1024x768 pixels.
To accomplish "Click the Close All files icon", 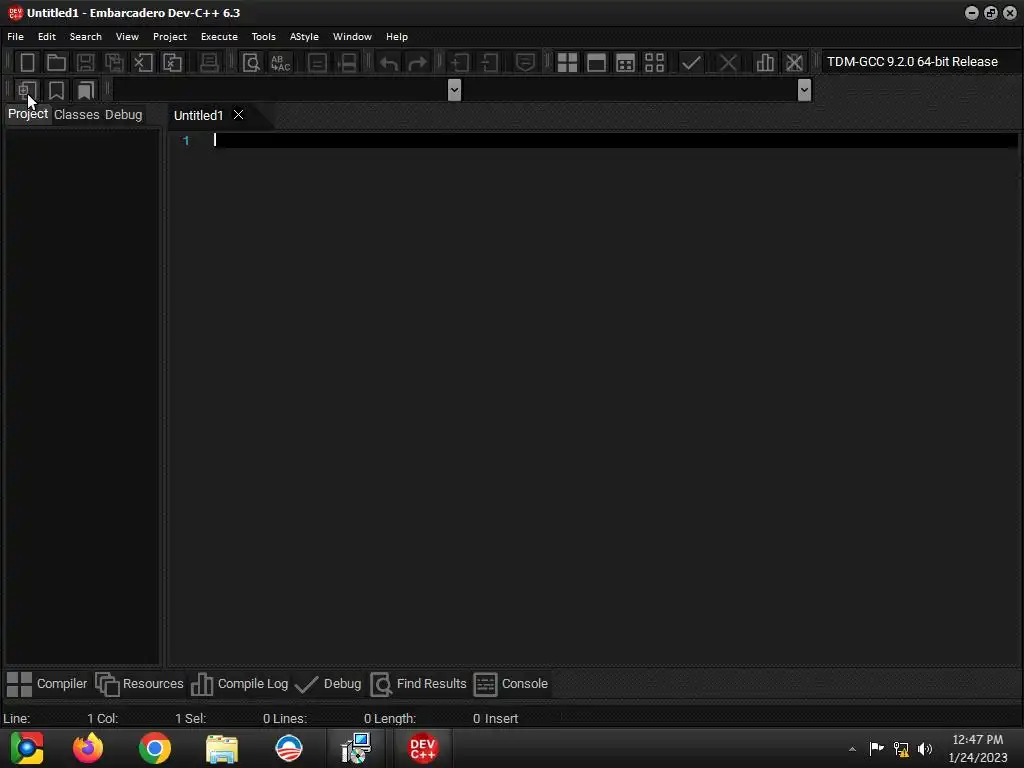I will point(172,63).
